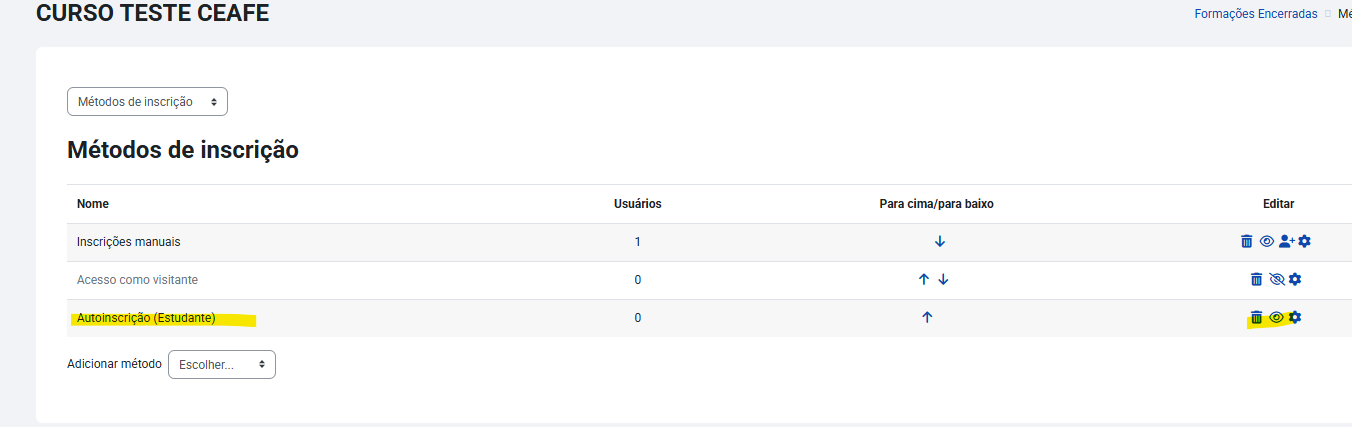Open settings gear for Acesso como visitante
Screen dimensions: 1352x427
click(x=1295, y=279)
